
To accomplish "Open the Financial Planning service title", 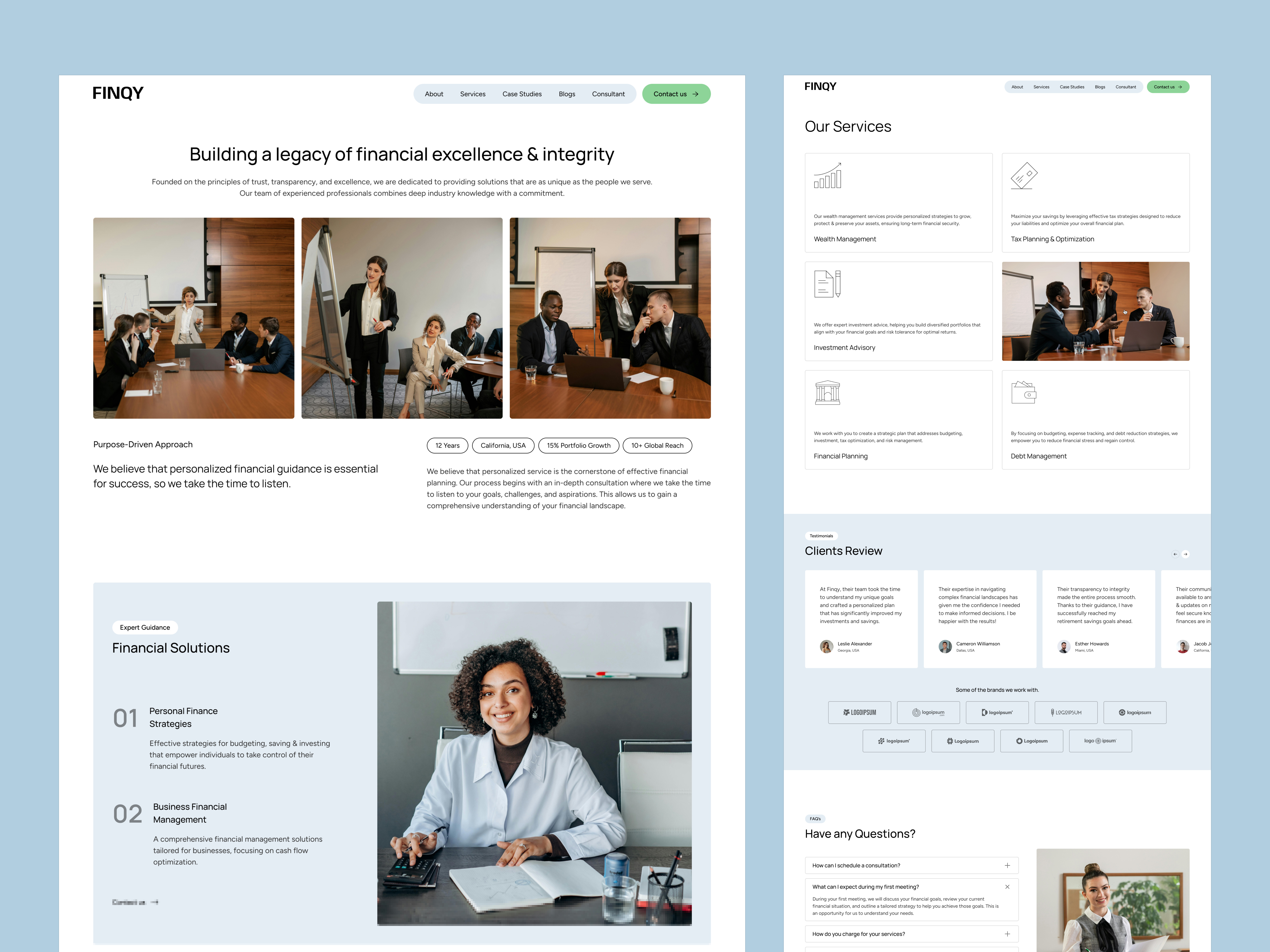I will [x=840, y=456].
